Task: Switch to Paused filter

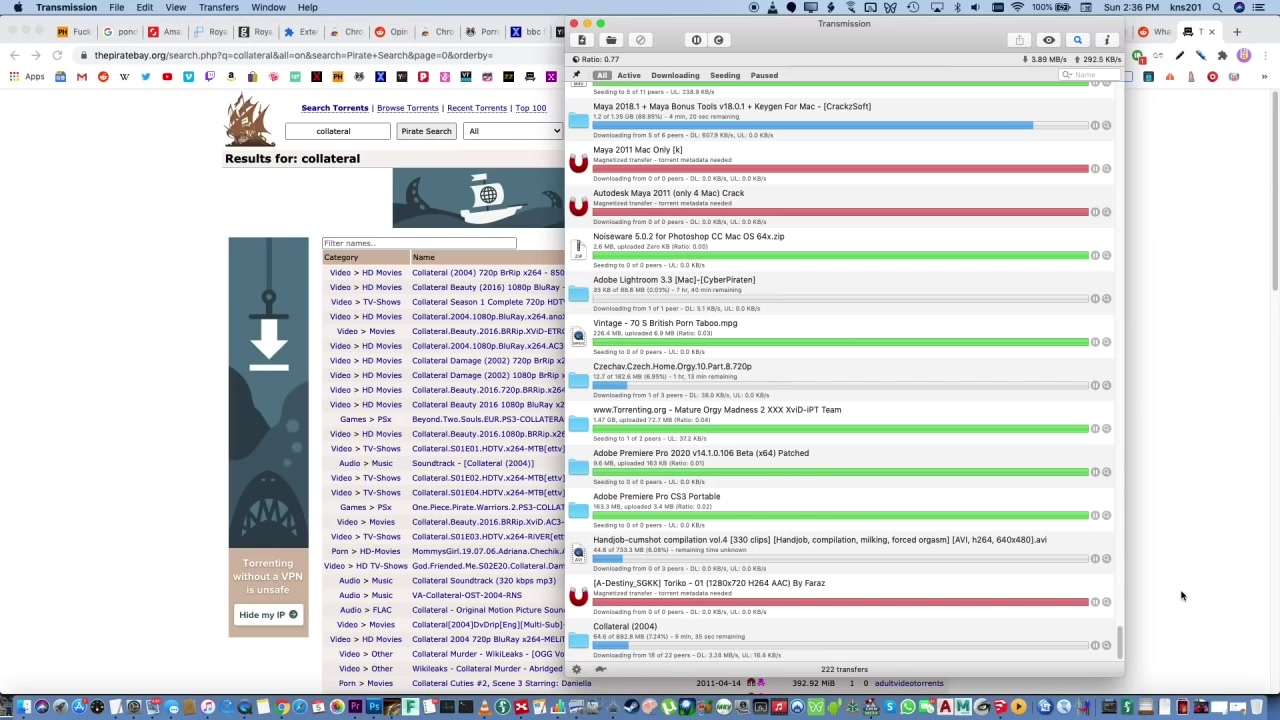Action: (764, 75)
